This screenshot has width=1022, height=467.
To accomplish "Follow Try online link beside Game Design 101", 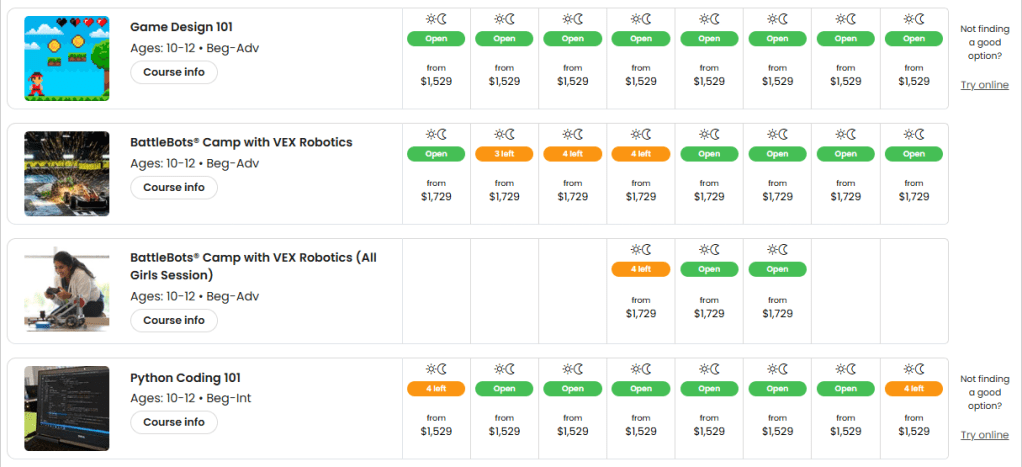I will [984, 85].
